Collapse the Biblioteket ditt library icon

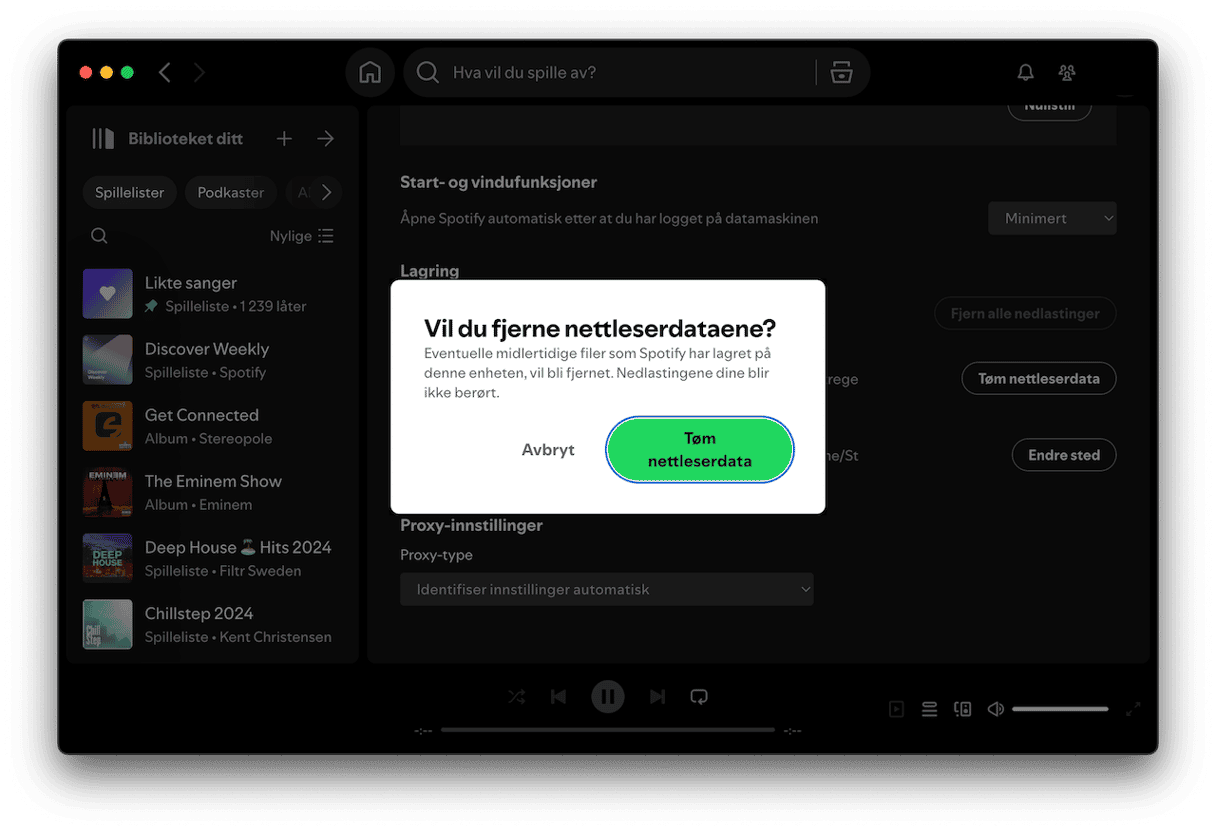pos(103,139)
